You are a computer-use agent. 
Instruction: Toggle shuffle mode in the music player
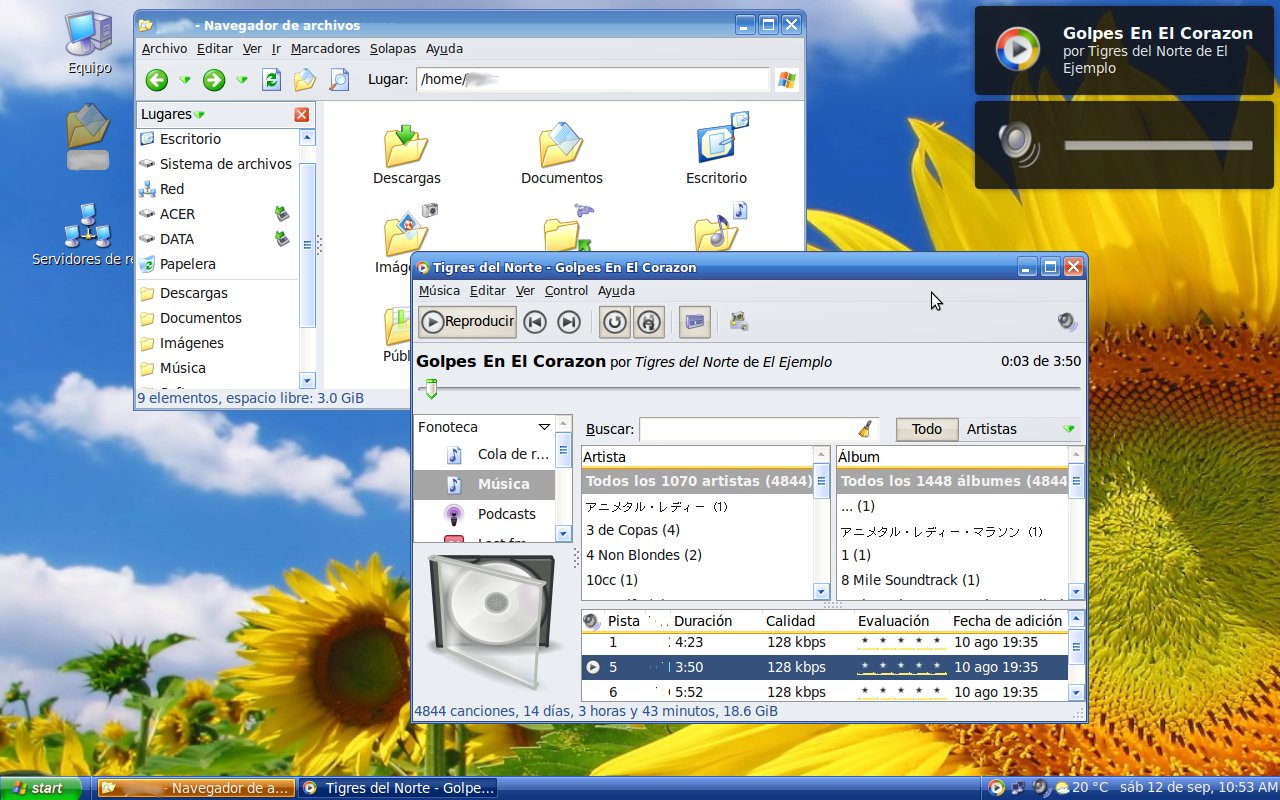[649, 322]
